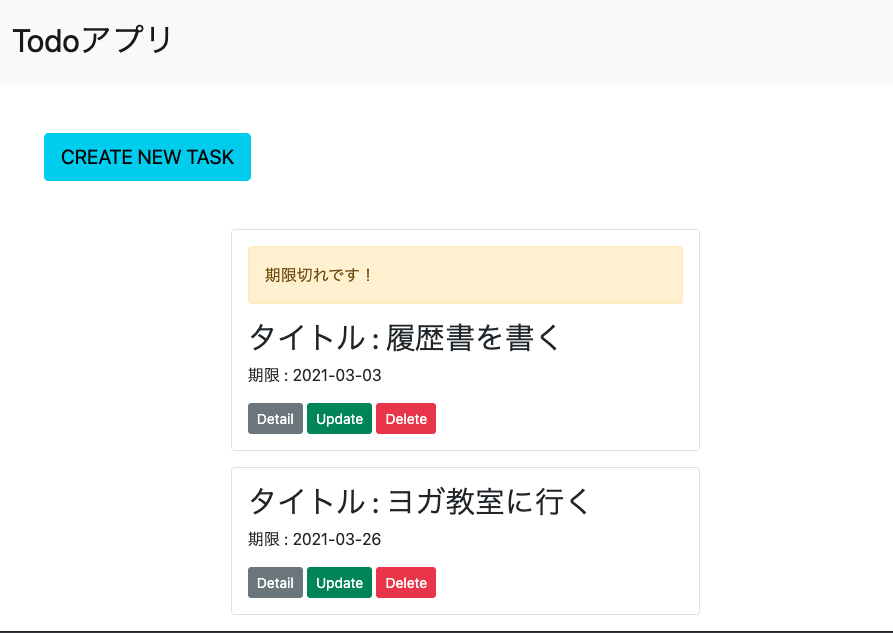893x633 pixels.
Task: Click the 期限切れです！ warning banner
Action: pos(464,274)
